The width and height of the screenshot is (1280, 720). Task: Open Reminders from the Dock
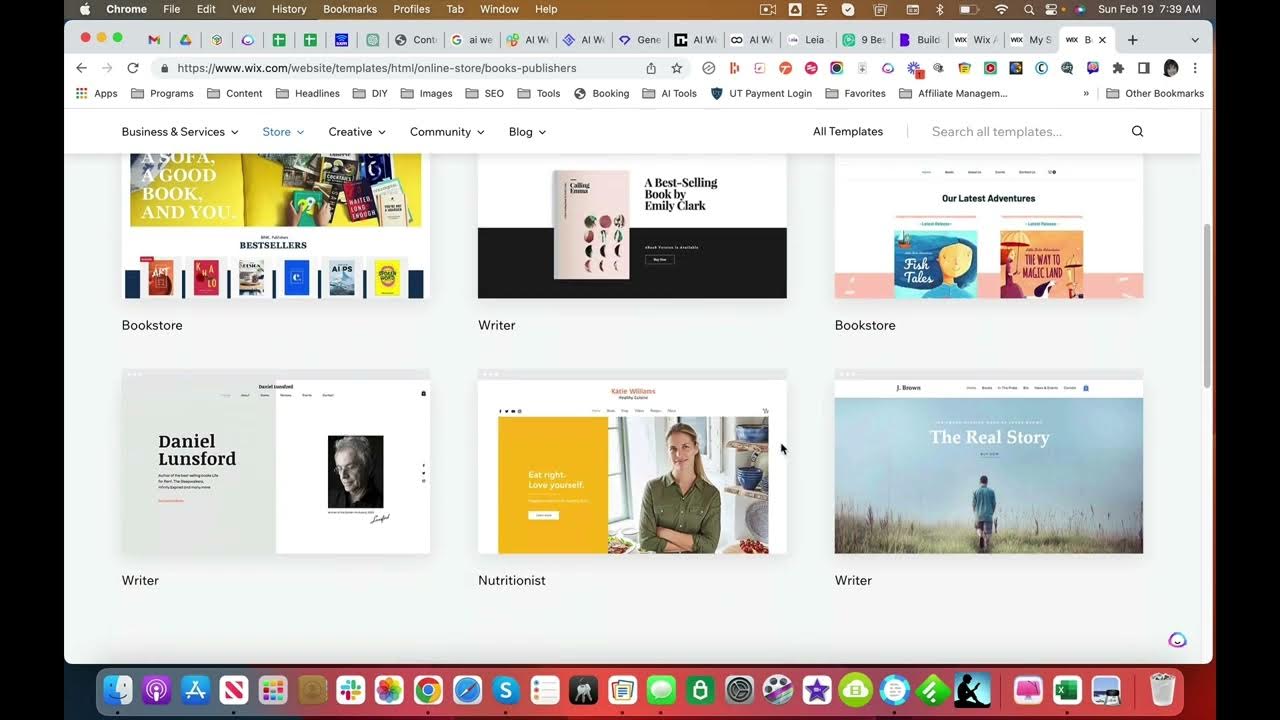point(544,690)
